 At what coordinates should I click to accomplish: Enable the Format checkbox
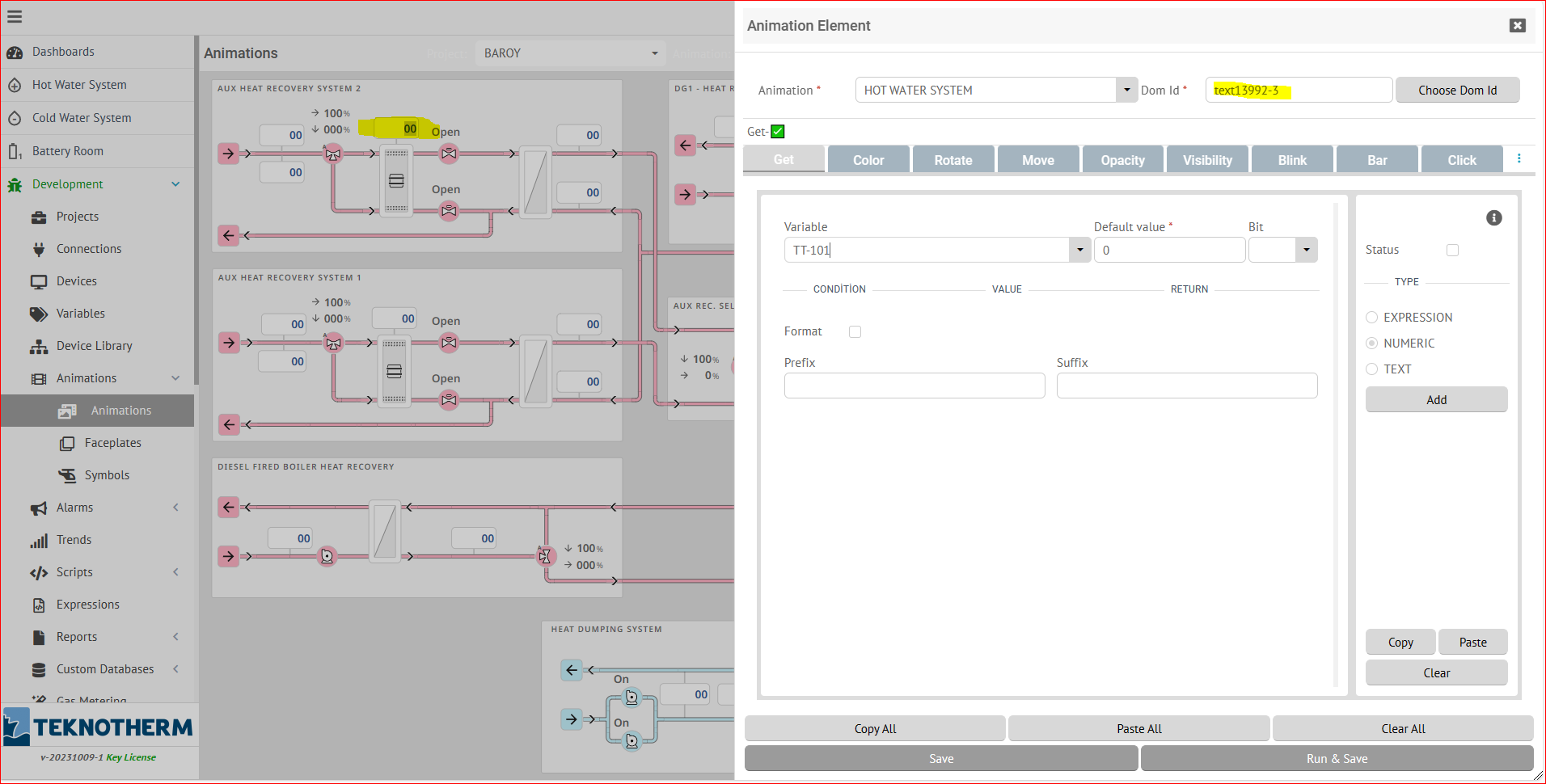tap(855, 331)
